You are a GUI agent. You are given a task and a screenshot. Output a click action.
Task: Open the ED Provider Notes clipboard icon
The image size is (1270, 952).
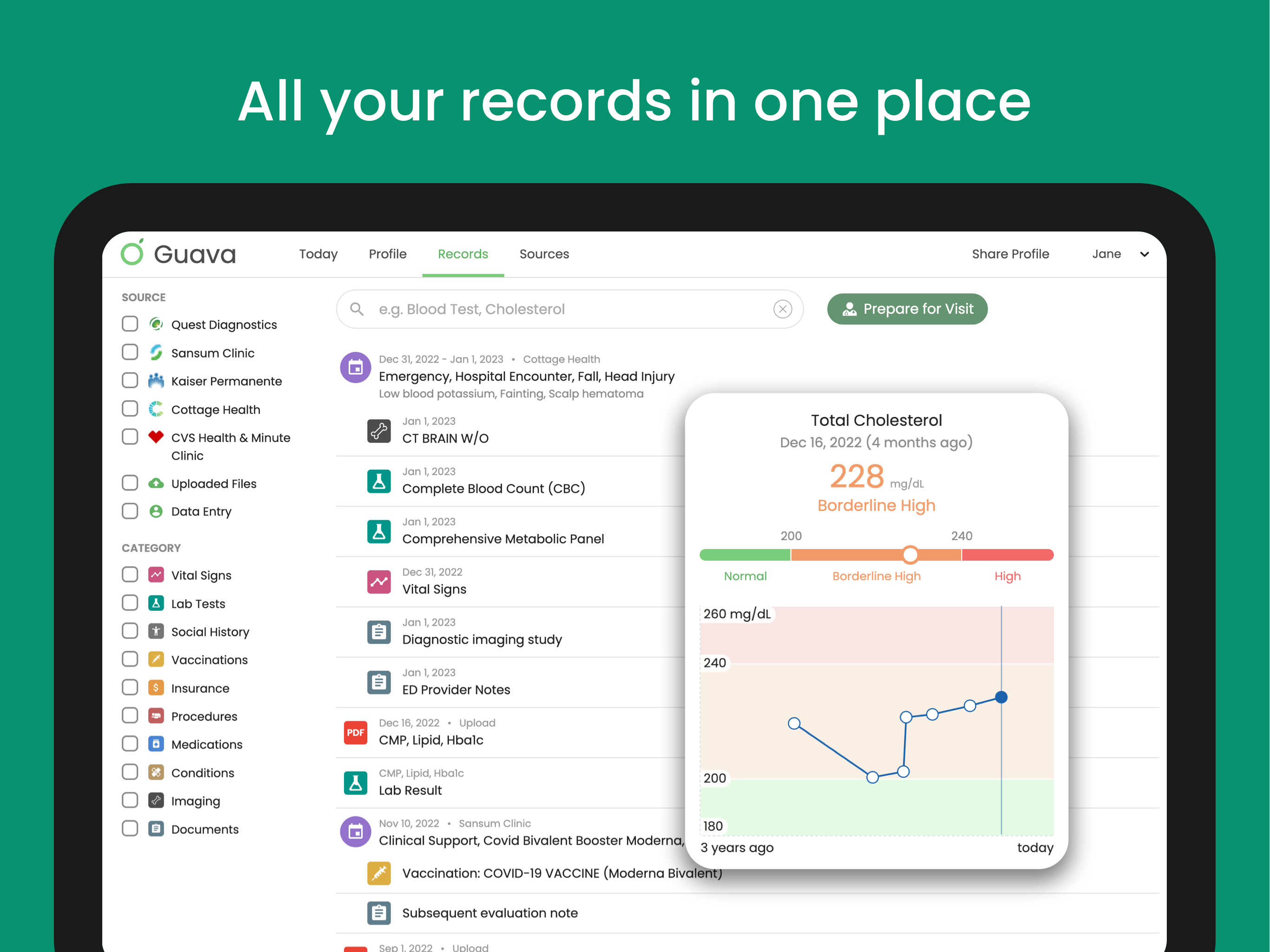(x=379, y=681)
